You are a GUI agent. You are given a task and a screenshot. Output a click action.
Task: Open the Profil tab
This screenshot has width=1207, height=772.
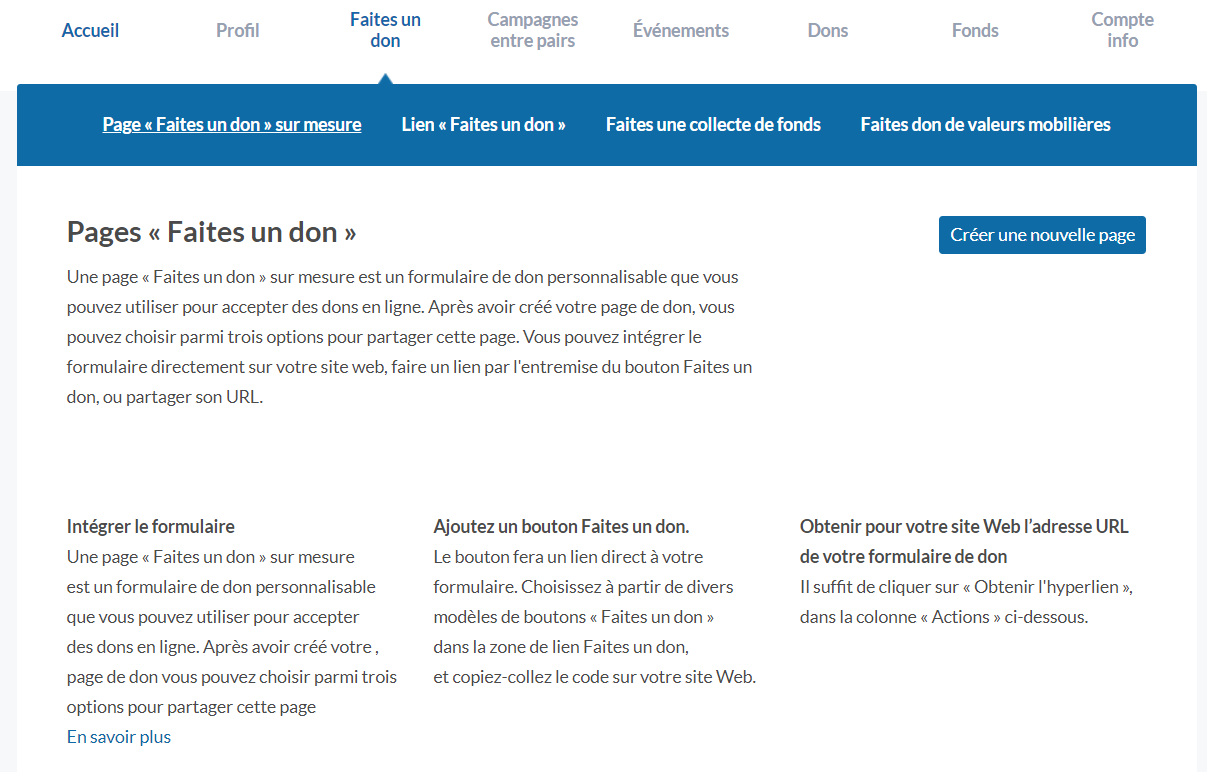tap(237, 31)
